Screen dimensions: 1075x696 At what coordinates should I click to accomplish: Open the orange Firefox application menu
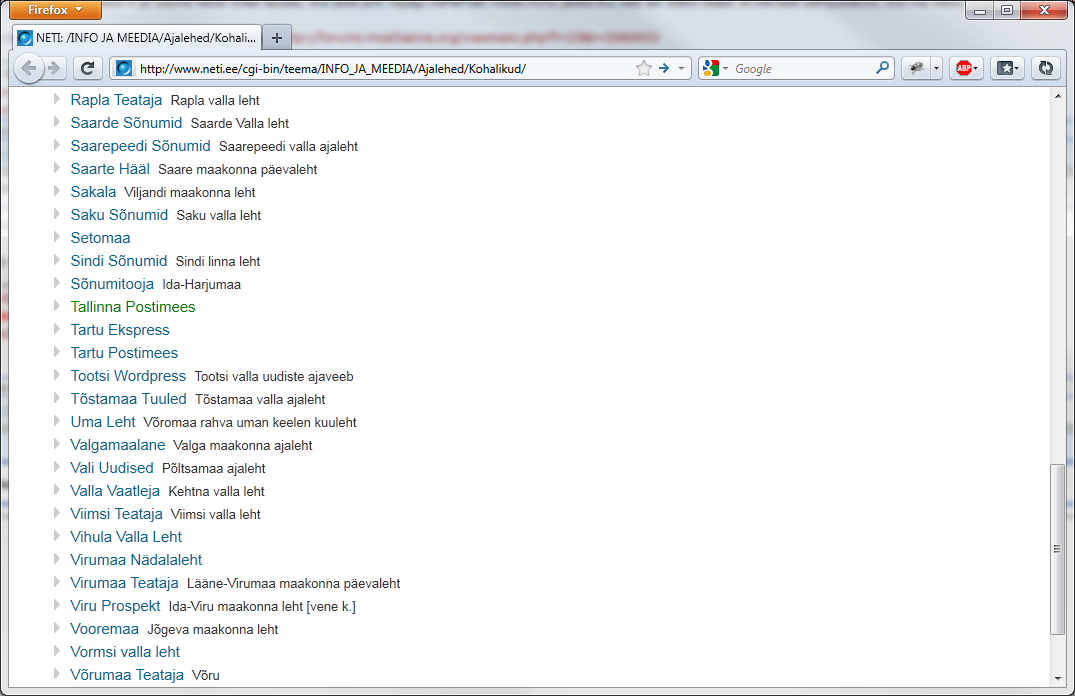(x=56, y=10)
